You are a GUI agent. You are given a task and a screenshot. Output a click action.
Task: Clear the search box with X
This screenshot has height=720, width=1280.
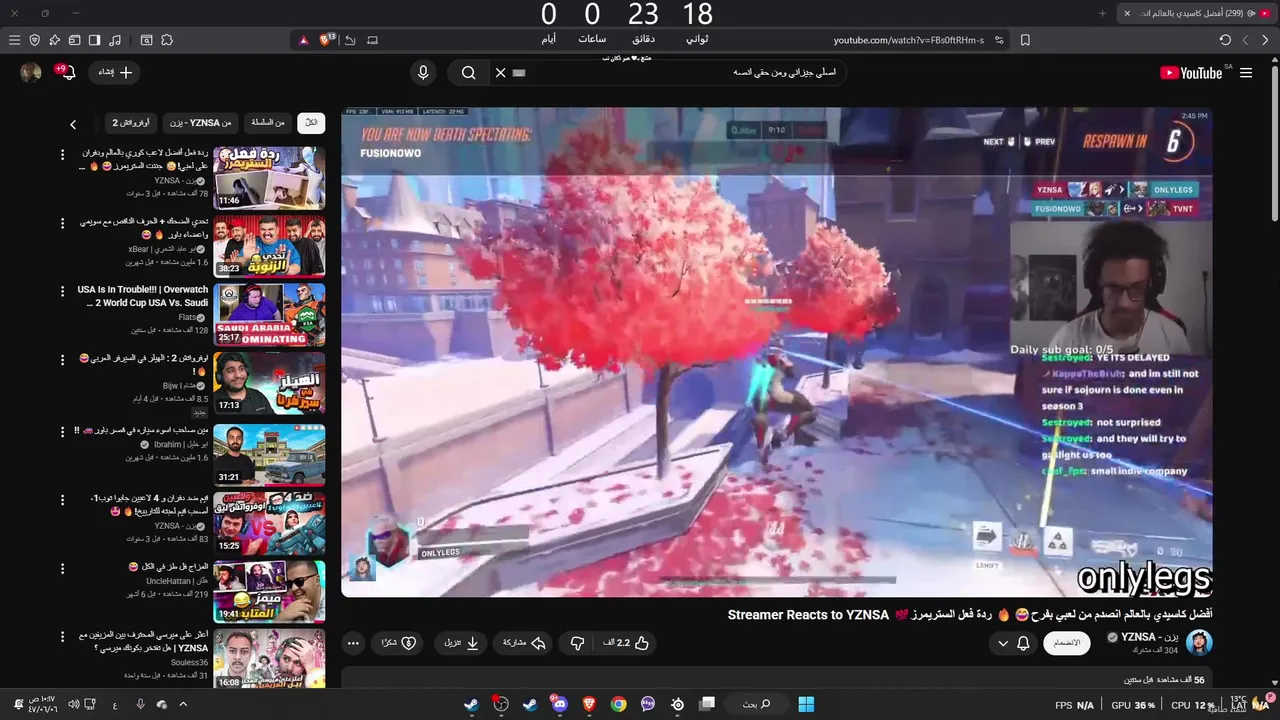click(x=501, y=73)
